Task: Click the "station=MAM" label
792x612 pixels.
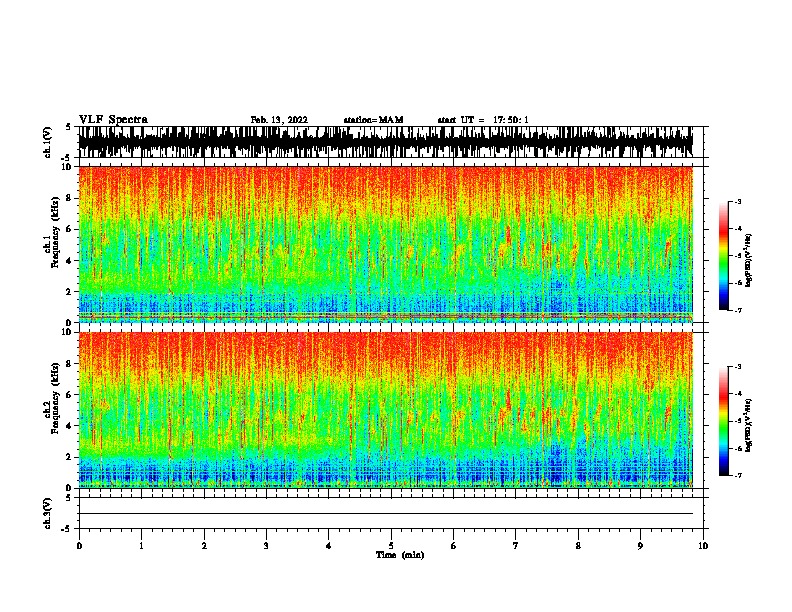Action: [x=373, y=120]
